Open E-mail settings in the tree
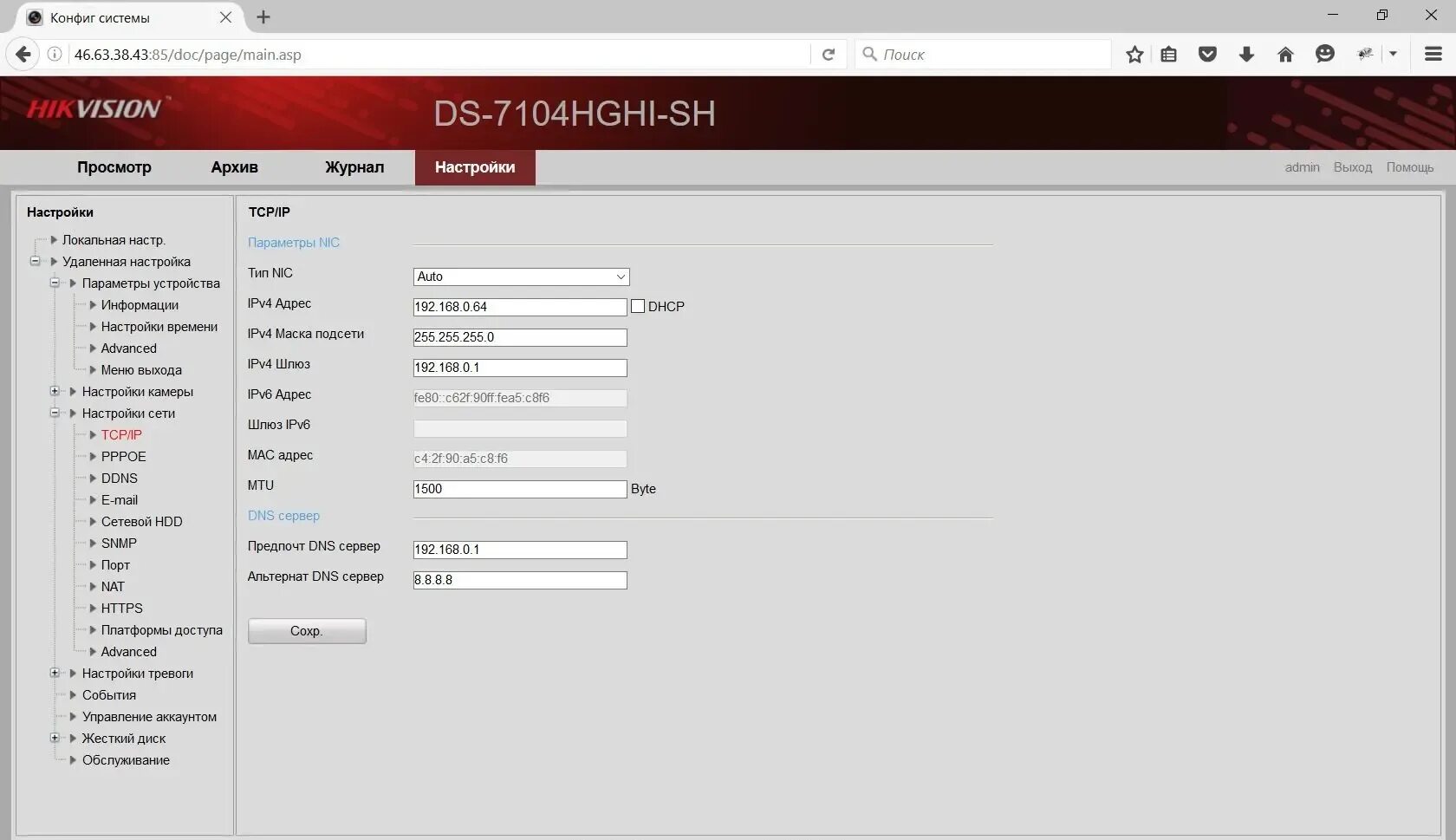This screenshot has width=1456, height=840. pos(120,500)
